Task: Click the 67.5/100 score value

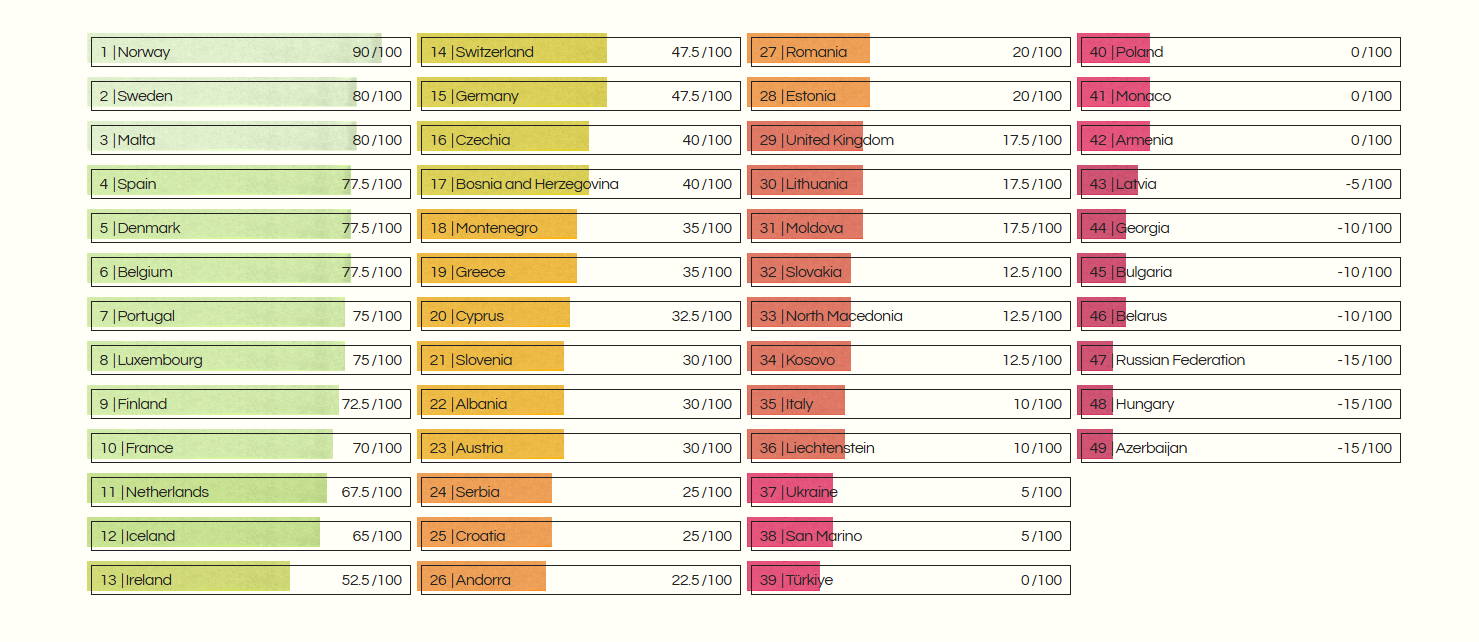Action: pyautogui.click(x=372, y=492)
